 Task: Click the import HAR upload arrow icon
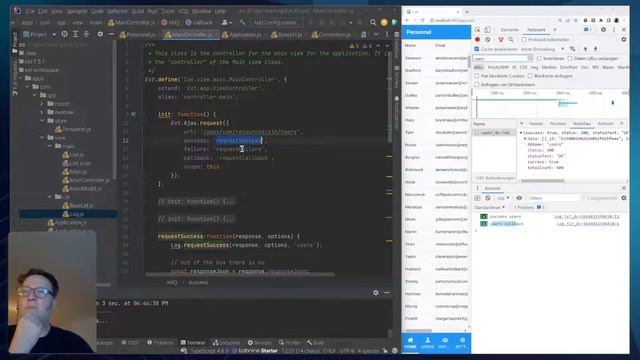click(x=585, y=49)
